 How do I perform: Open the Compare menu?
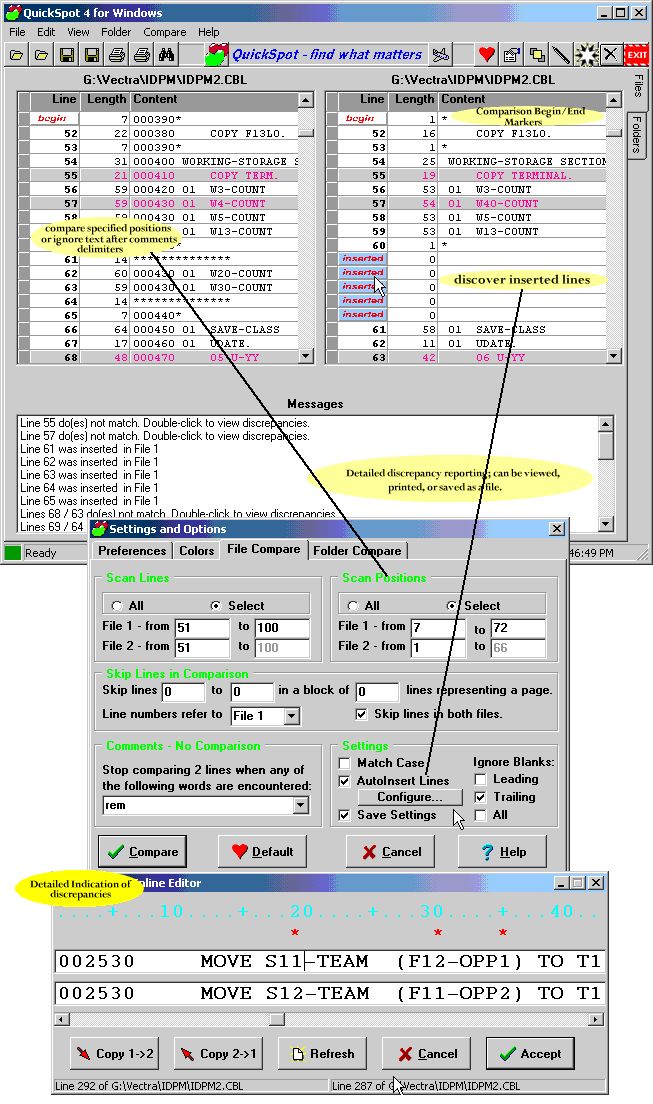point(165,32)
